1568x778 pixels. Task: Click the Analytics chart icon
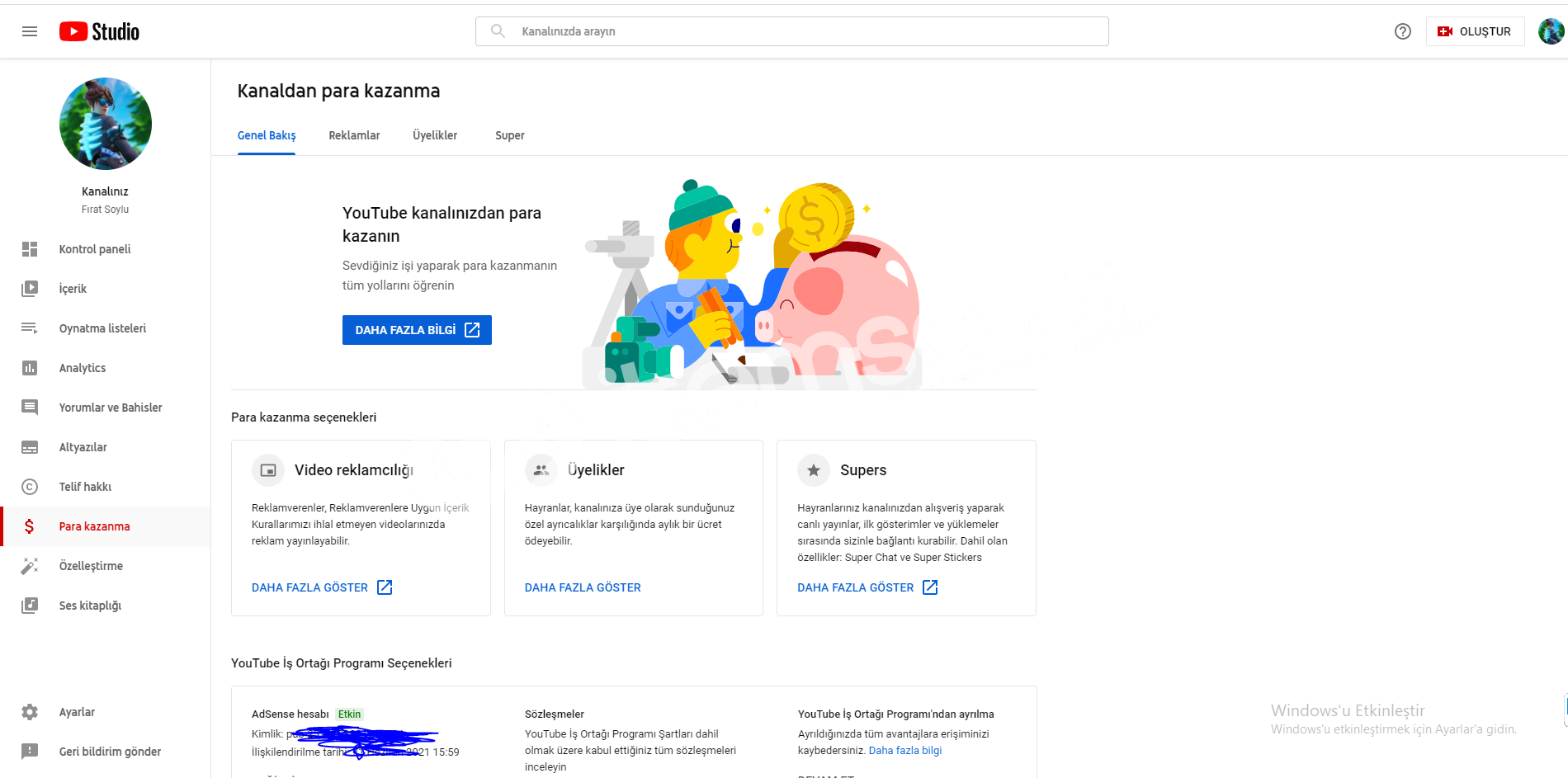[30, 368]
